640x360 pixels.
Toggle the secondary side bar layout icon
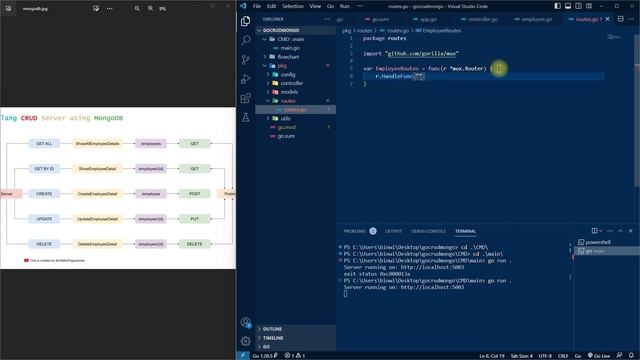(578, 6)
